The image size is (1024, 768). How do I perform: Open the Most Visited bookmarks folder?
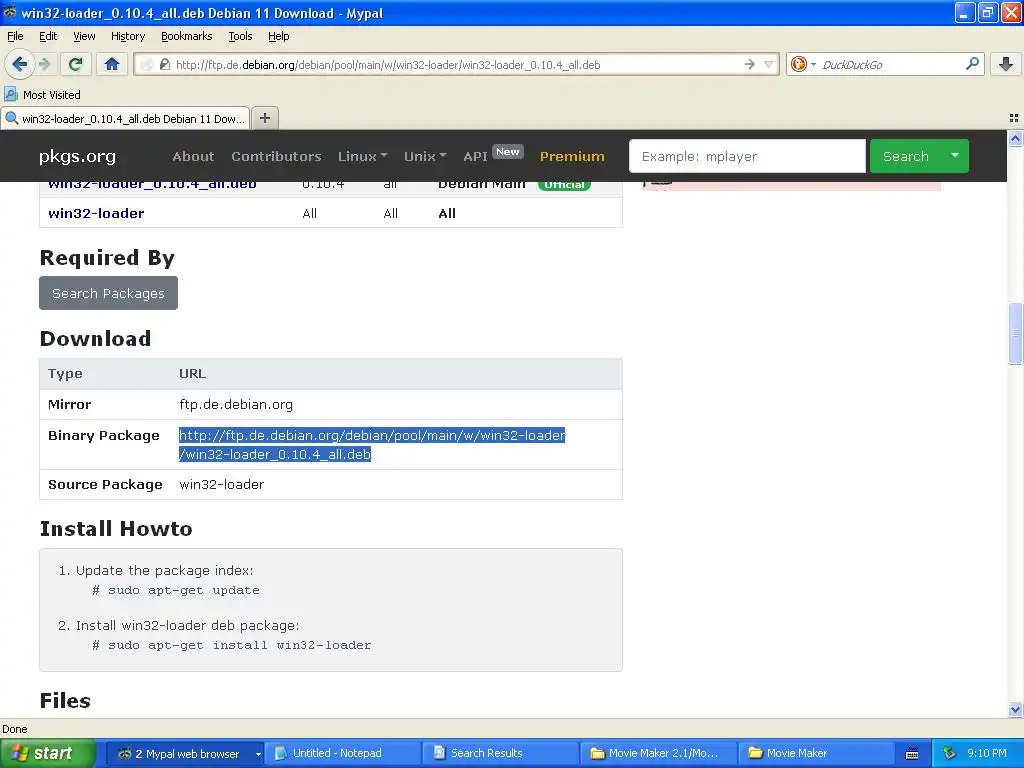[43, 95]
